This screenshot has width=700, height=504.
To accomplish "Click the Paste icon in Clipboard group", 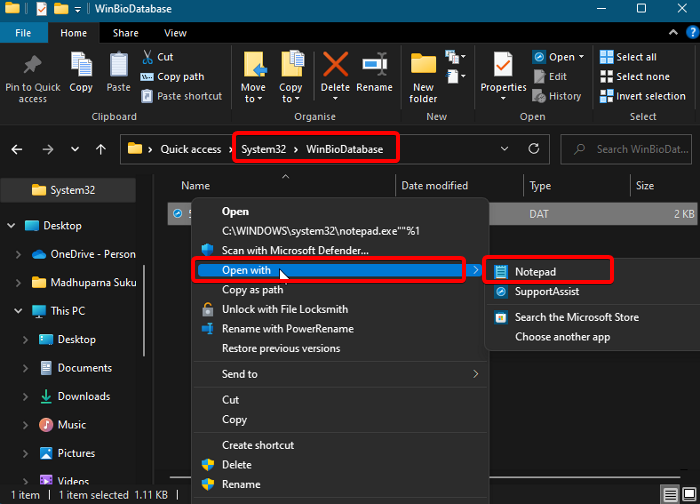I will pos(119,68).
